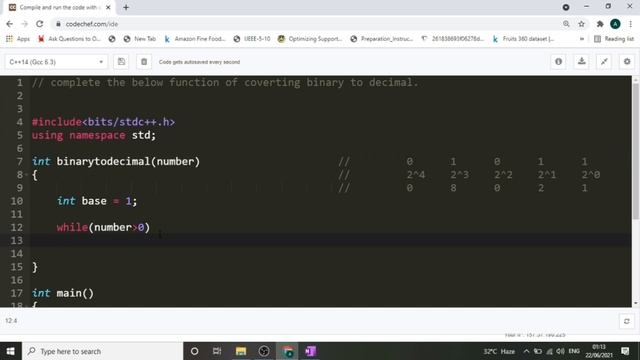Image resolution: width=640 pixels, height=360 pixels.
Task: Close the Compile and run the code tab
Action: pyautogui.click(x=108, y=7)
